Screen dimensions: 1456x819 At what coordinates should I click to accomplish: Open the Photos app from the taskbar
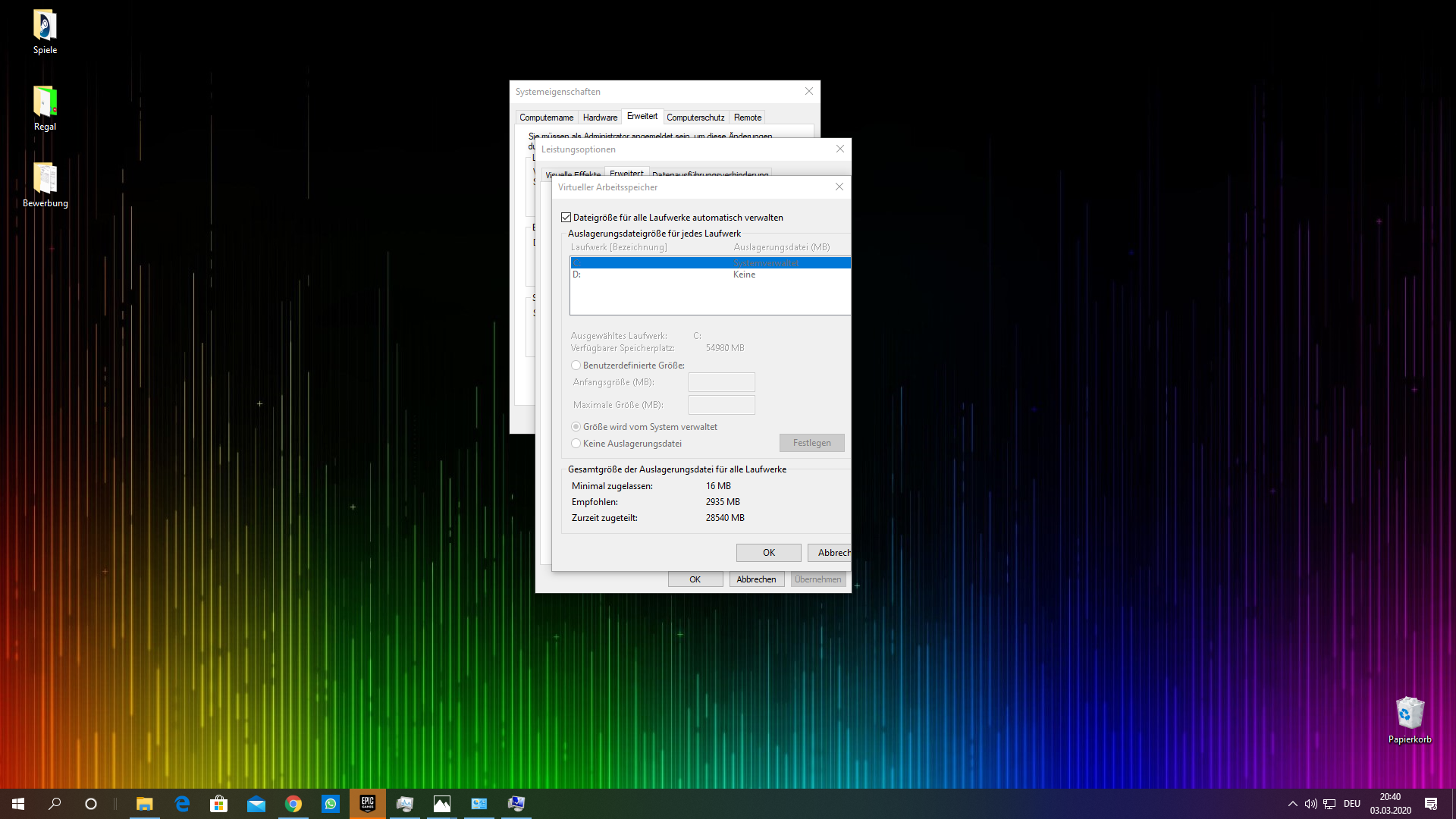[x=442, y=803]
